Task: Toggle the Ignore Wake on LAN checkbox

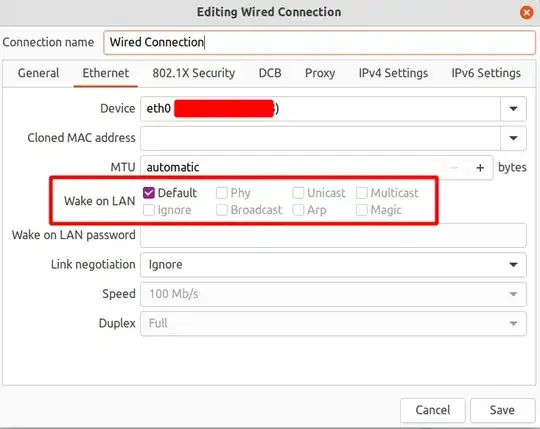Action: pos(148,210)
